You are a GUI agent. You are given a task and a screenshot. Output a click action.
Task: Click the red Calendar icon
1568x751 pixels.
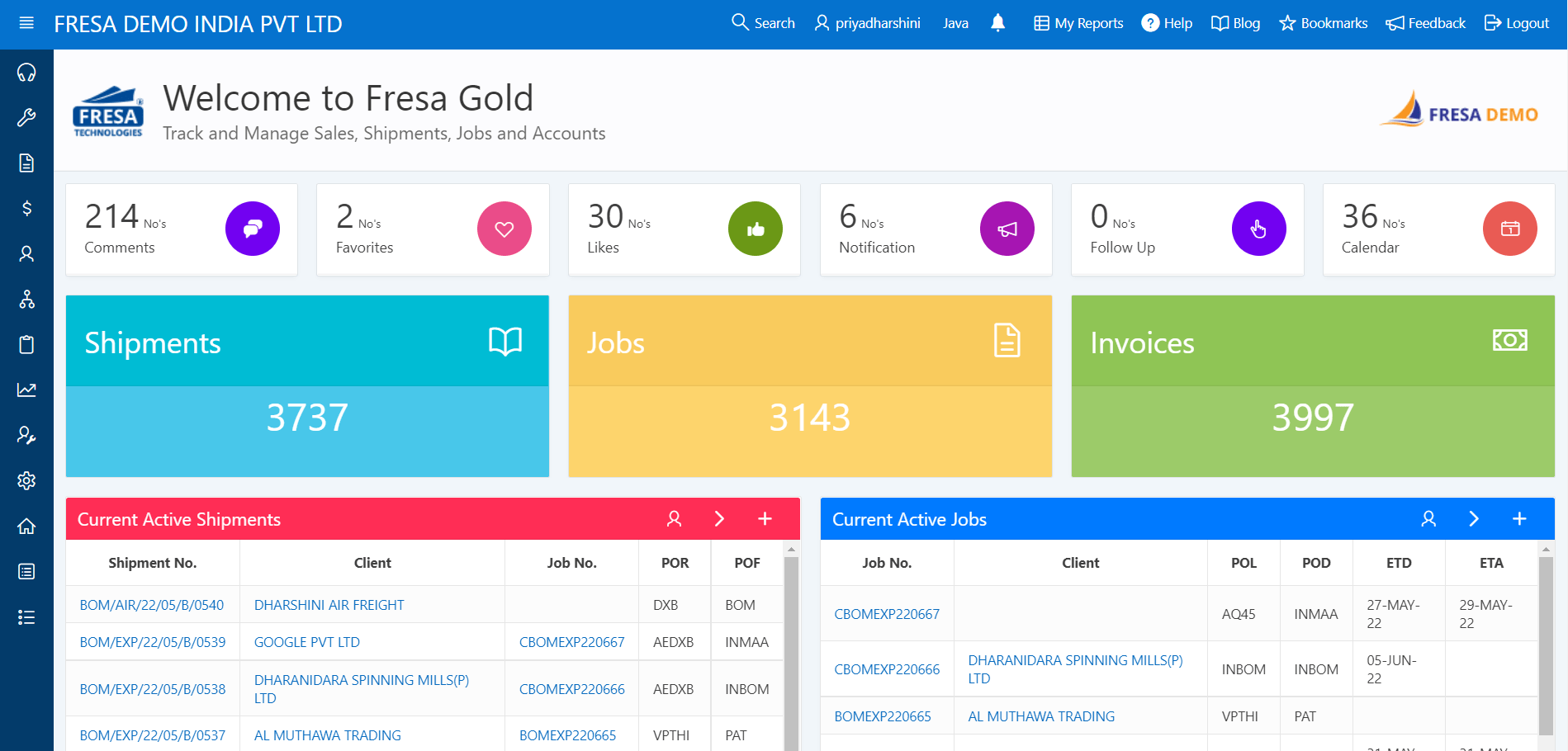[x=1510, y=229]
